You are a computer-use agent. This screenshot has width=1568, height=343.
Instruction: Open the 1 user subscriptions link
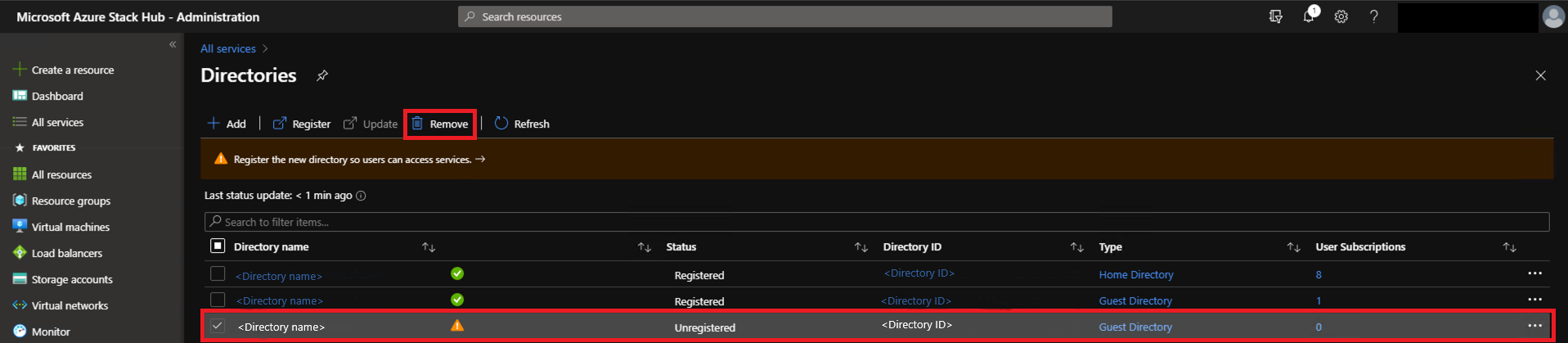click(x=1319, y=301)
